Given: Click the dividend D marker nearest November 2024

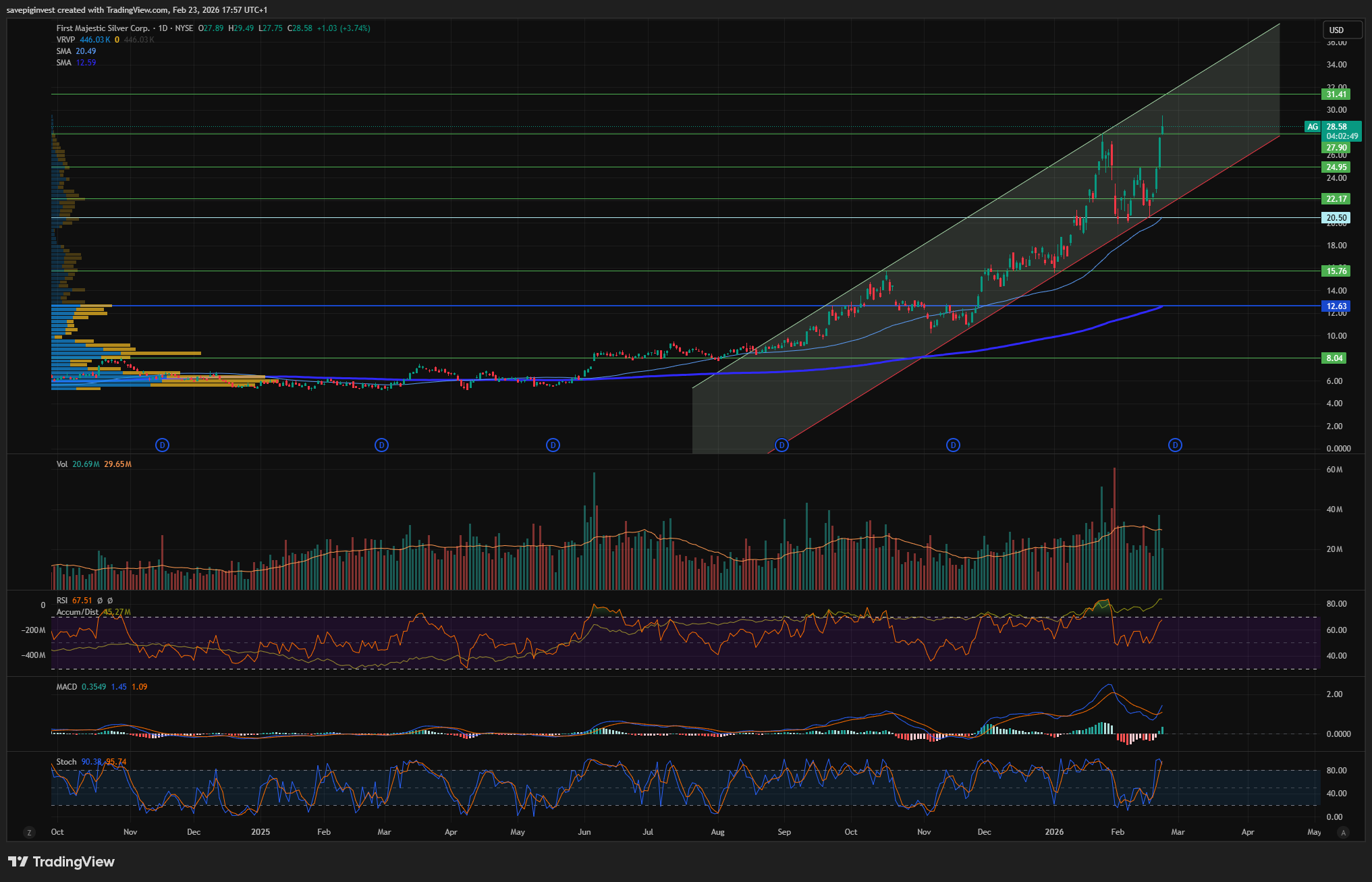Looking at the screenshot, I should (162, 445).
